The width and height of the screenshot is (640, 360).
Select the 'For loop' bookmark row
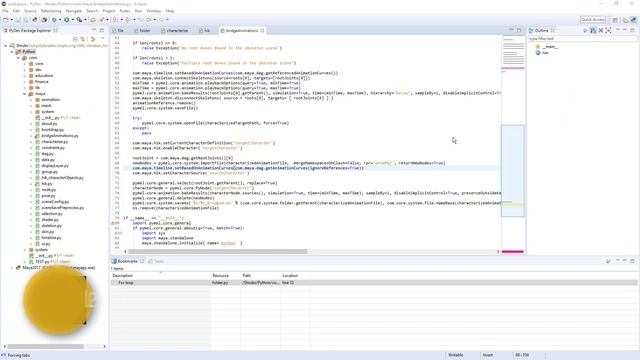pyautogui.click(x=373, y=282)
